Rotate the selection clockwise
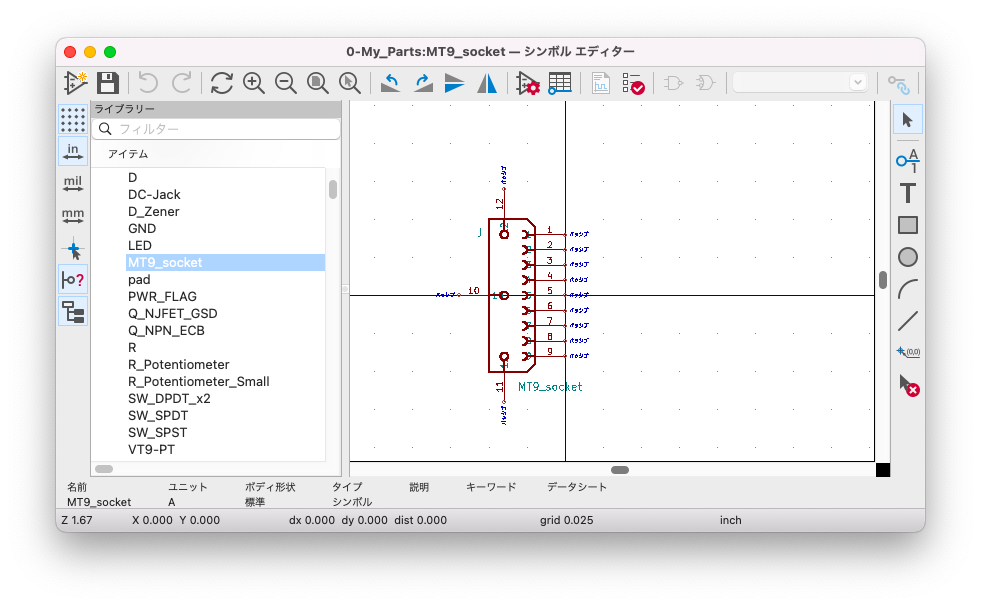 coord(423,83)
